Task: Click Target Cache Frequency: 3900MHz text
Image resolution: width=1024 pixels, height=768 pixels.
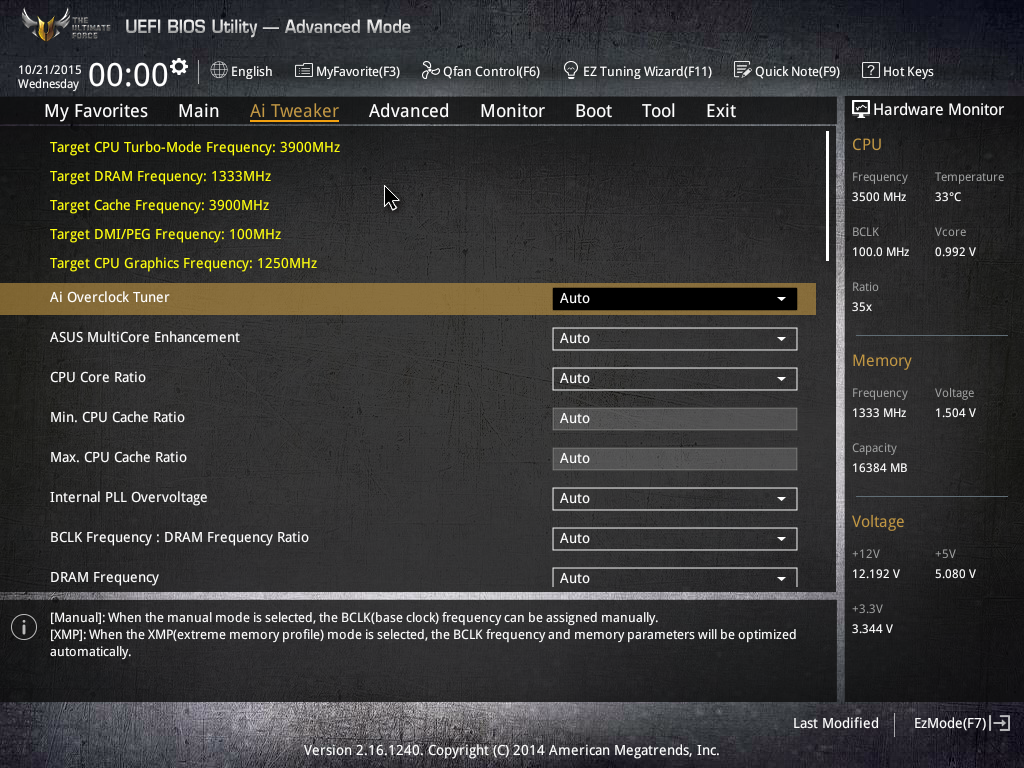Action: click(x=159, y=205)
